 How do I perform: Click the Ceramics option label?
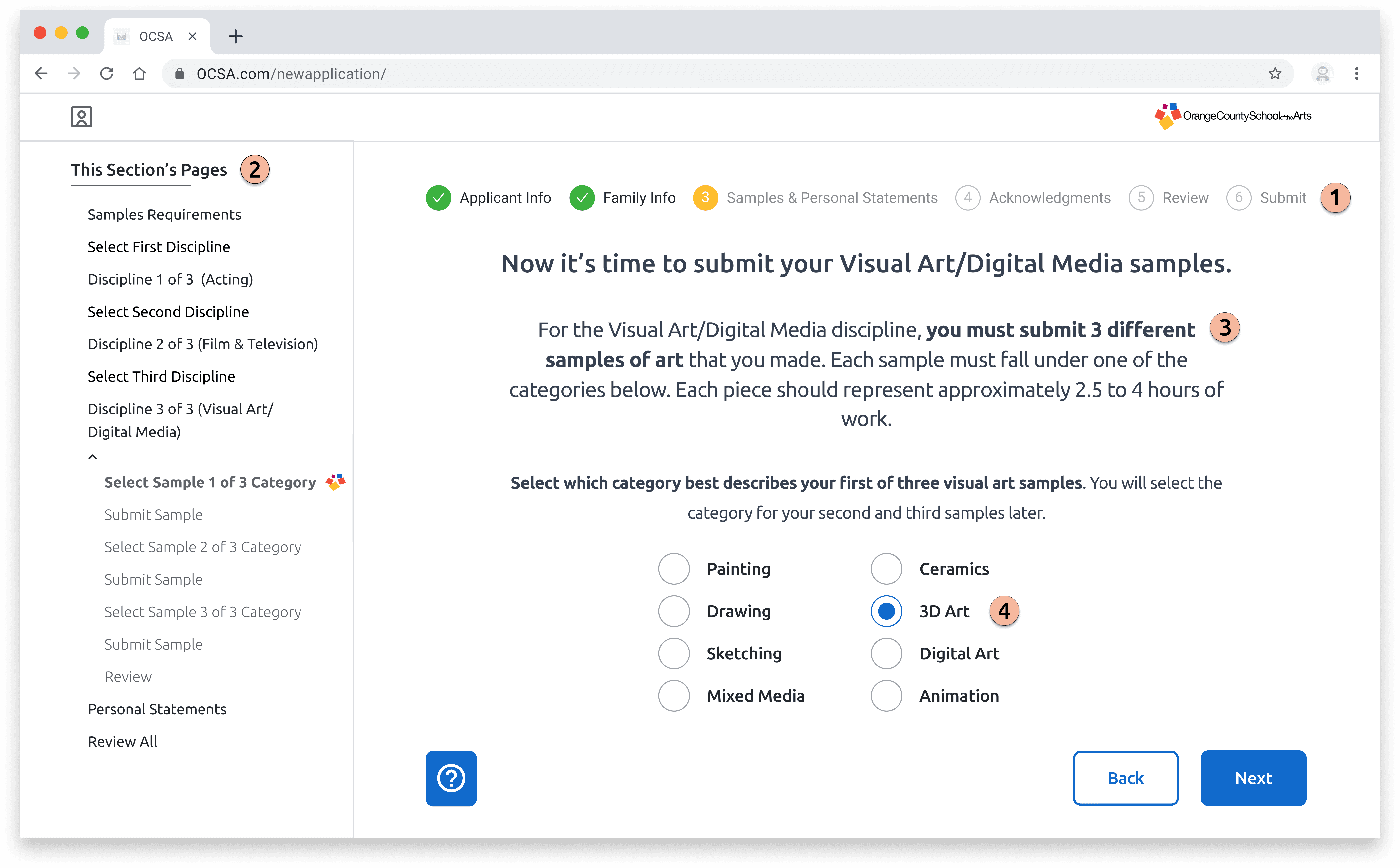coord(954,569)
